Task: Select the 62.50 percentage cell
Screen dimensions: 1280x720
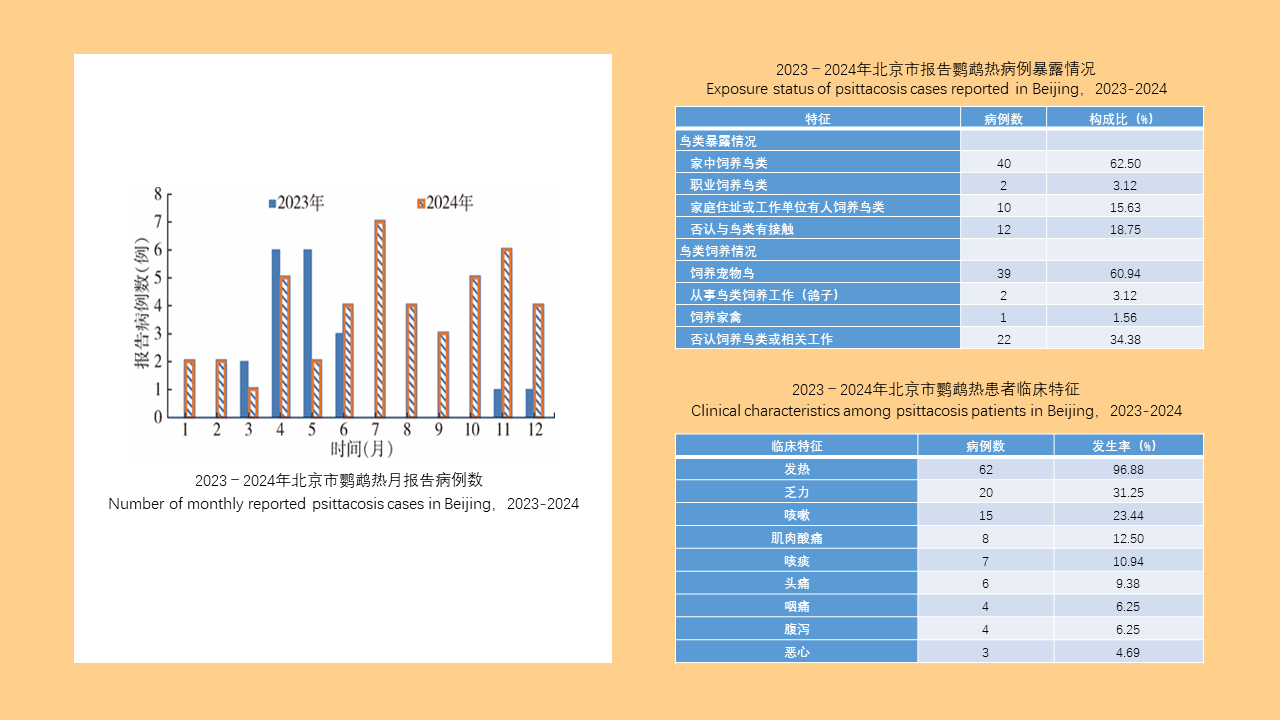Action: click(1125, 163)
